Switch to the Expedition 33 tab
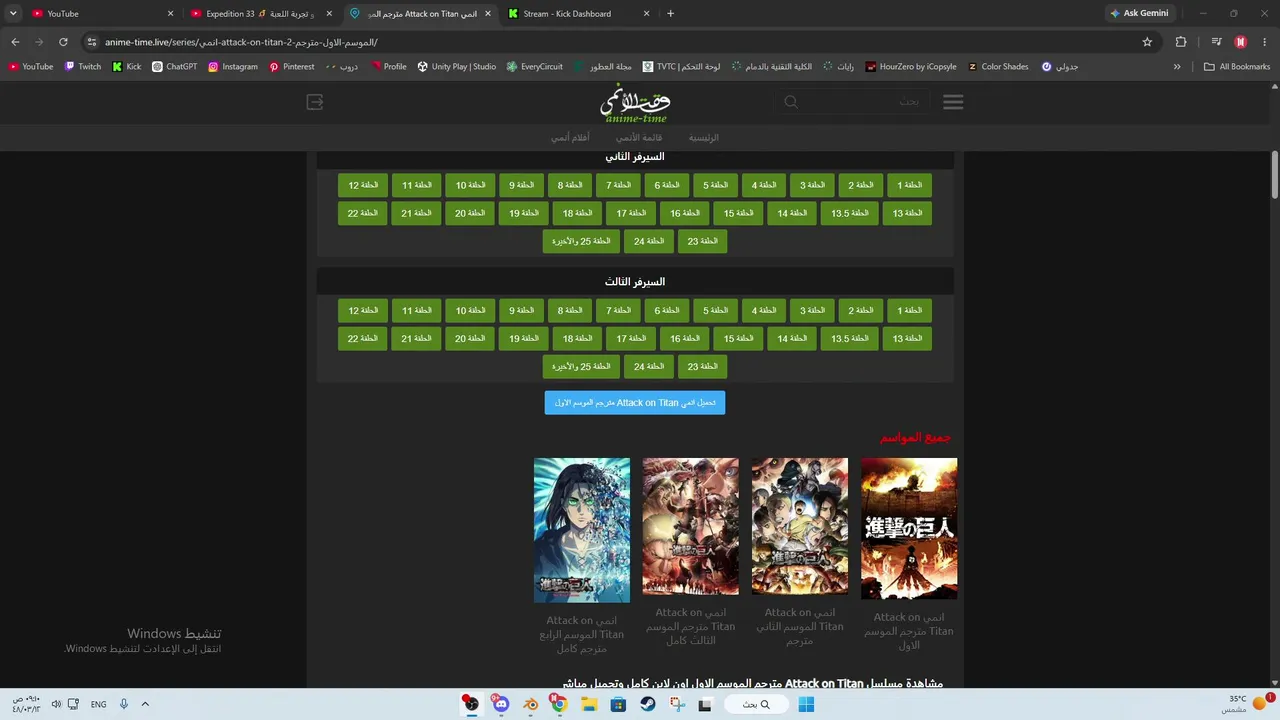Image resolution: width=1280 pixels, height=720 pixels. (260, 14)
